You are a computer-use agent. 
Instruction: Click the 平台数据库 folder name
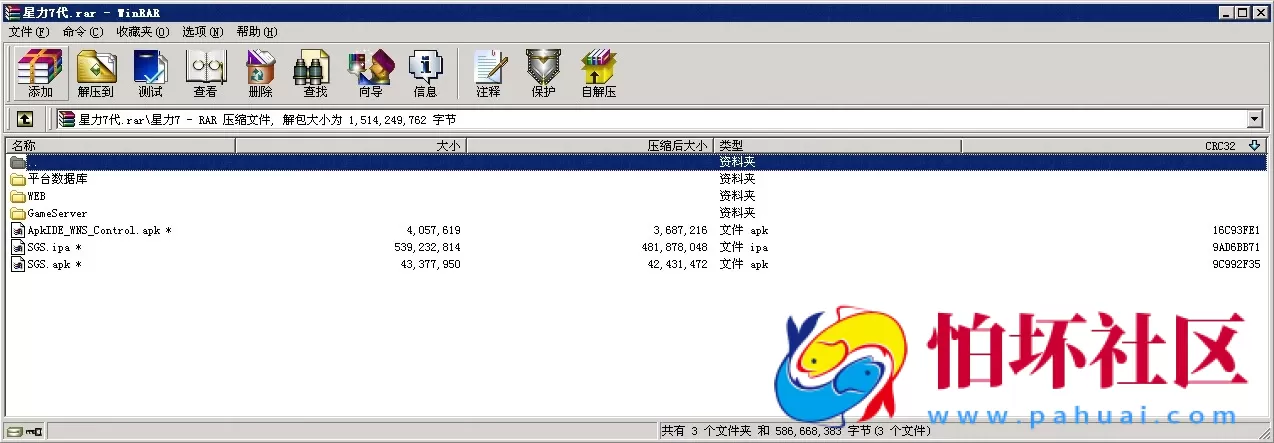click(x=58, y=179)
